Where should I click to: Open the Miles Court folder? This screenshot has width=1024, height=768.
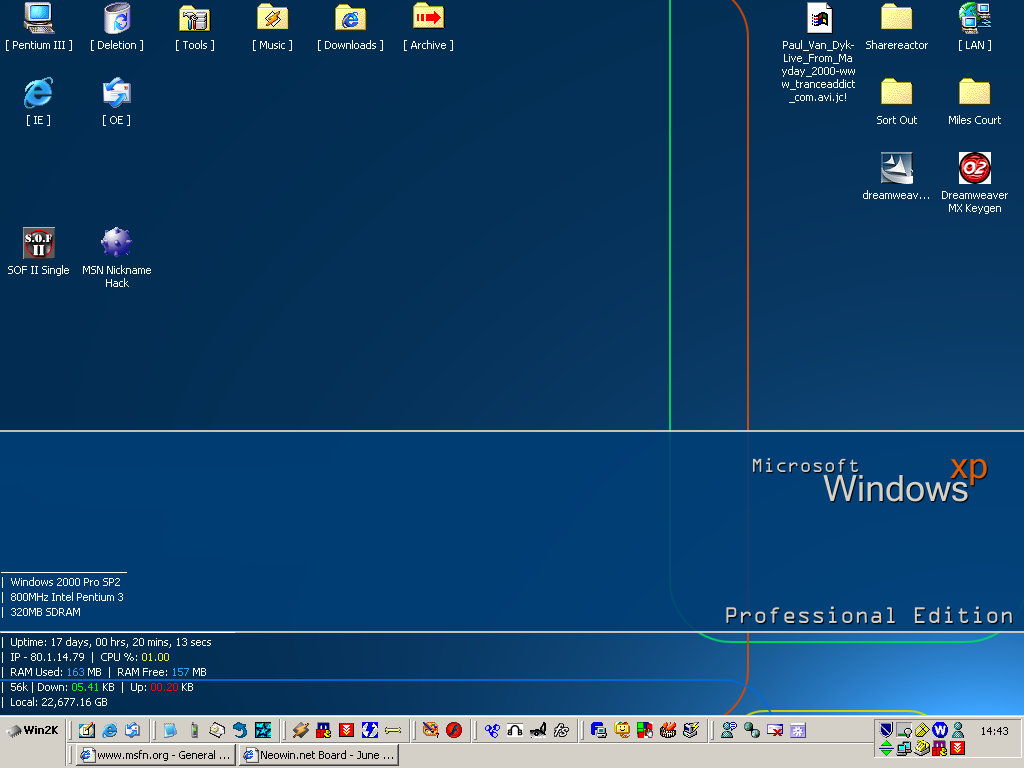click(975, 93)
